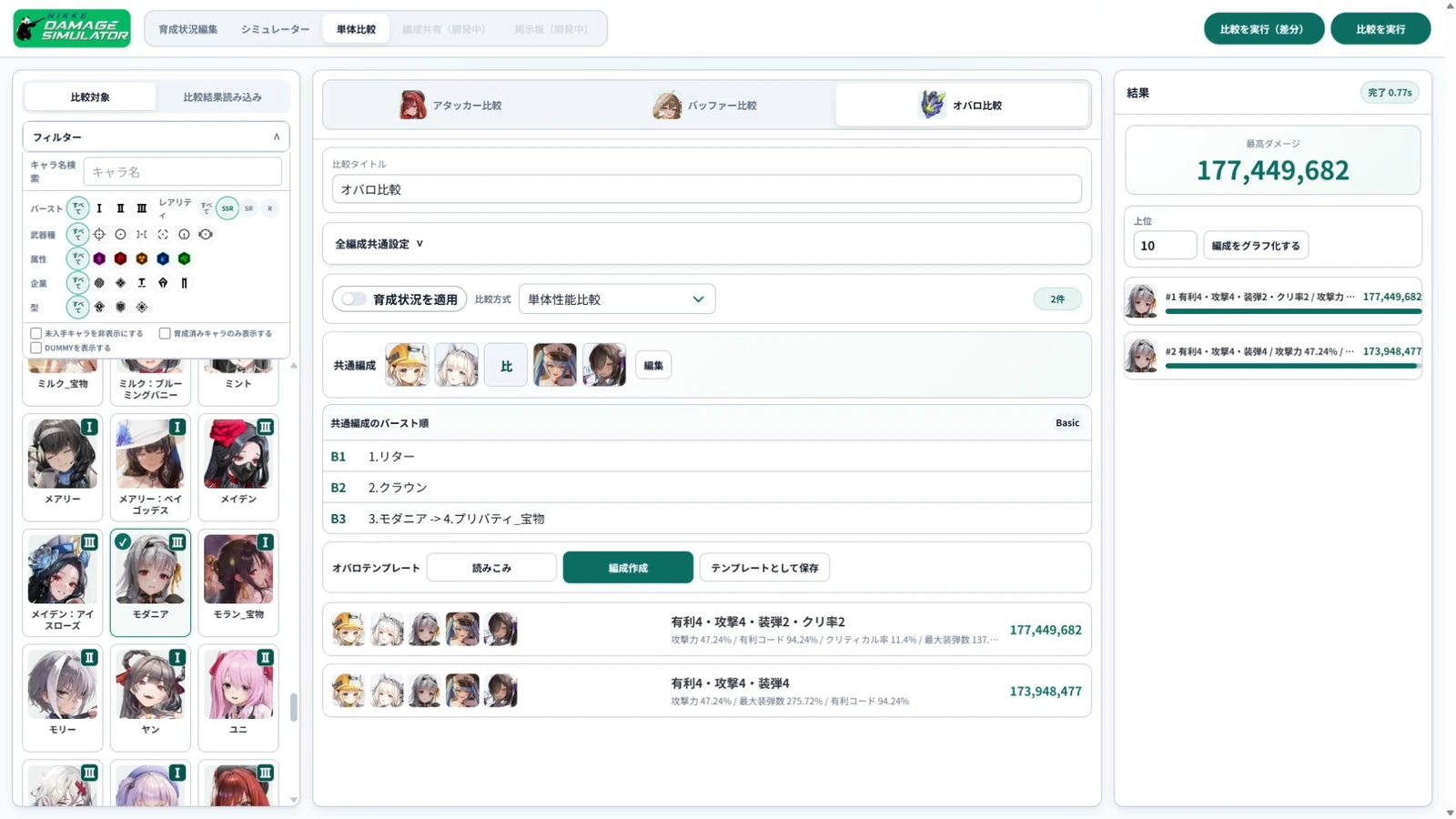Select the pointed-arch Pilgrim company icon
The width and height of the screenshot is (1456, 819).
[163, 283]
